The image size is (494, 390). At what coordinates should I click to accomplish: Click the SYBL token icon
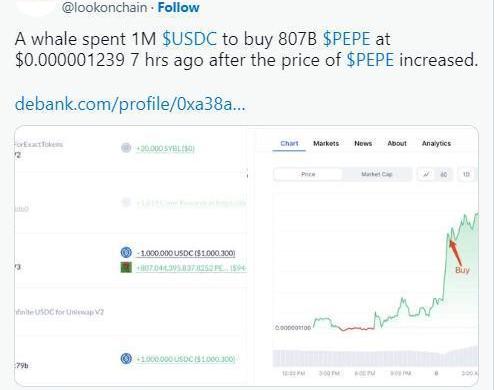tap(126, 148)
